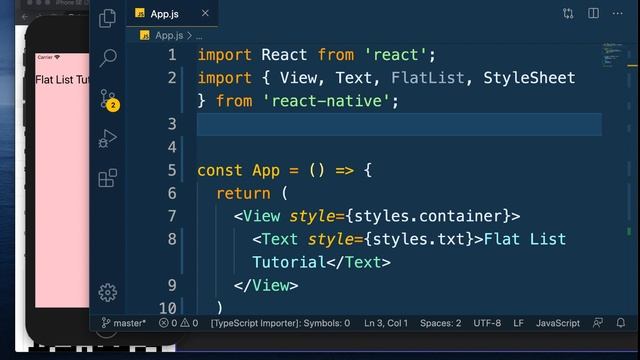Viewport: 640px width, 360px height.
Task: Click line number 5 in the gutter
Action: [172, 170]
